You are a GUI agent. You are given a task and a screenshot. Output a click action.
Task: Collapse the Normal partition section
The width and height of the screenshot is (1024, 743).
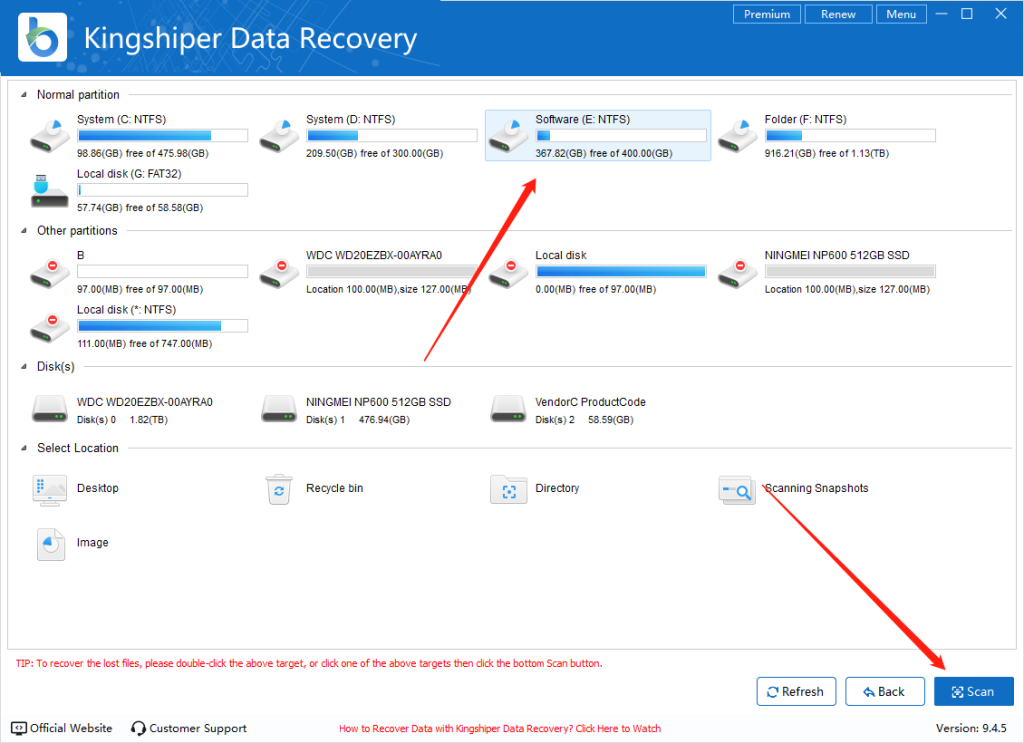[x=24, y=95]
